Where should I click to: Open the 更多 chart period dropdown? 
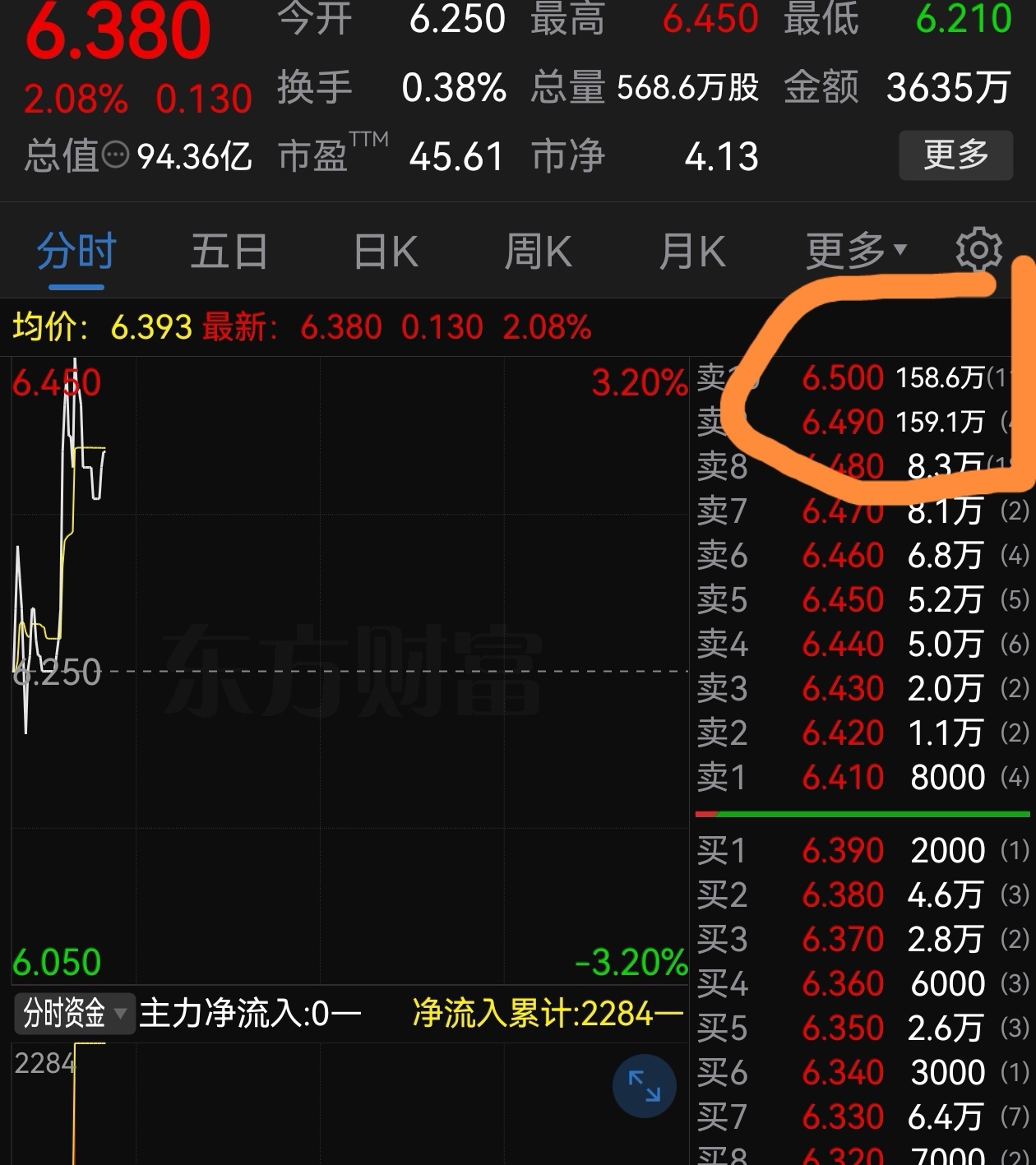(x=856, y=251)
